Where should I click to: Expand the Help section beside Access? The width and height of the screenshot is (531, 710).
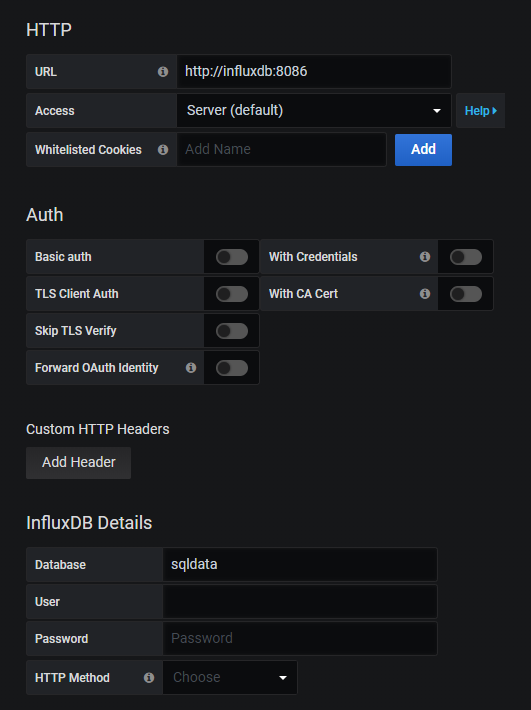pyautogui.click(x=480, y=110)
